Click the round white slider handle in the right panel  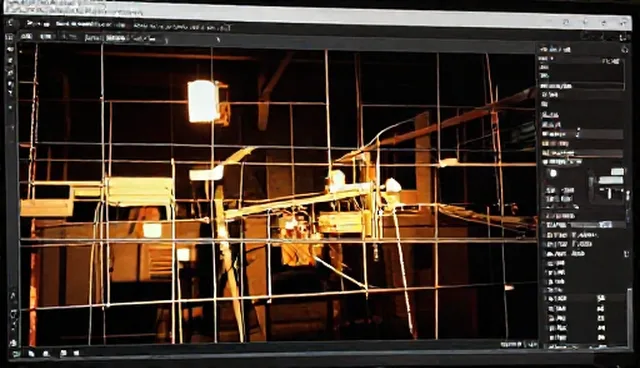553,173
